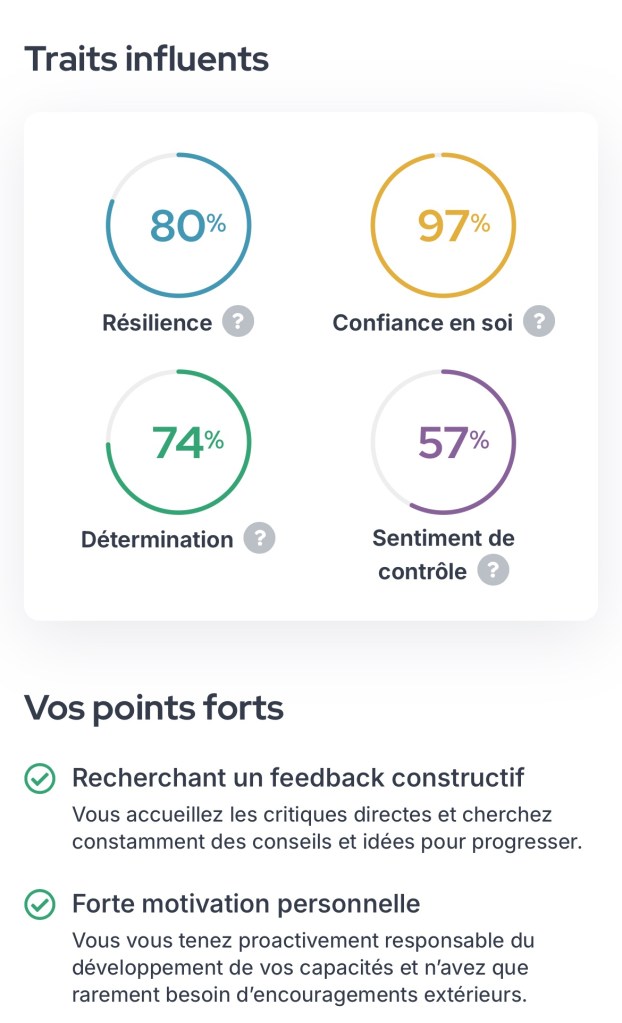
Task: Select the Détermination trait label
Action: pos(157,539)
